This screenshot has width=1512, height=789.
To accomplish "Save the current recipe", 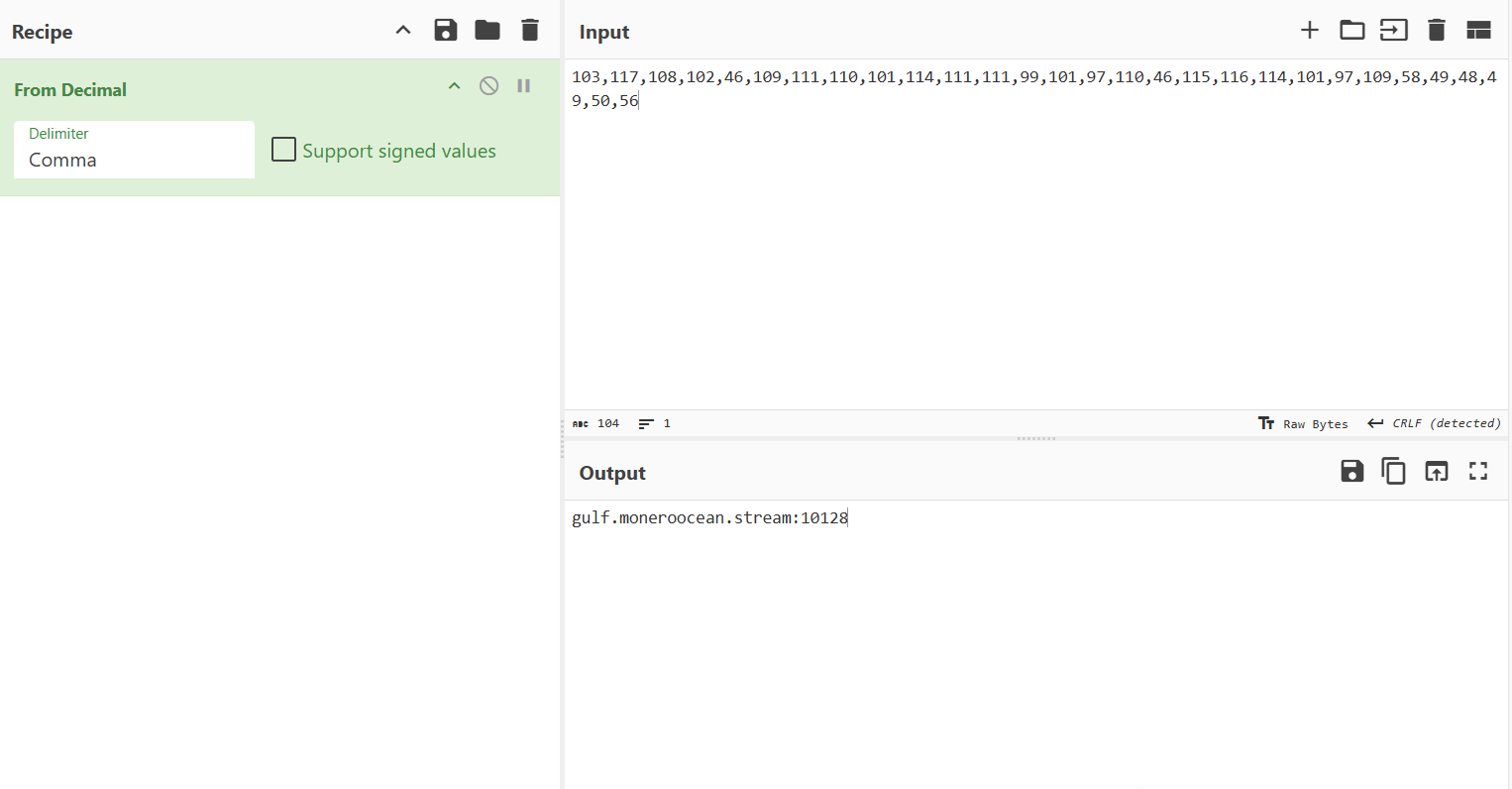I will [446, 30].
